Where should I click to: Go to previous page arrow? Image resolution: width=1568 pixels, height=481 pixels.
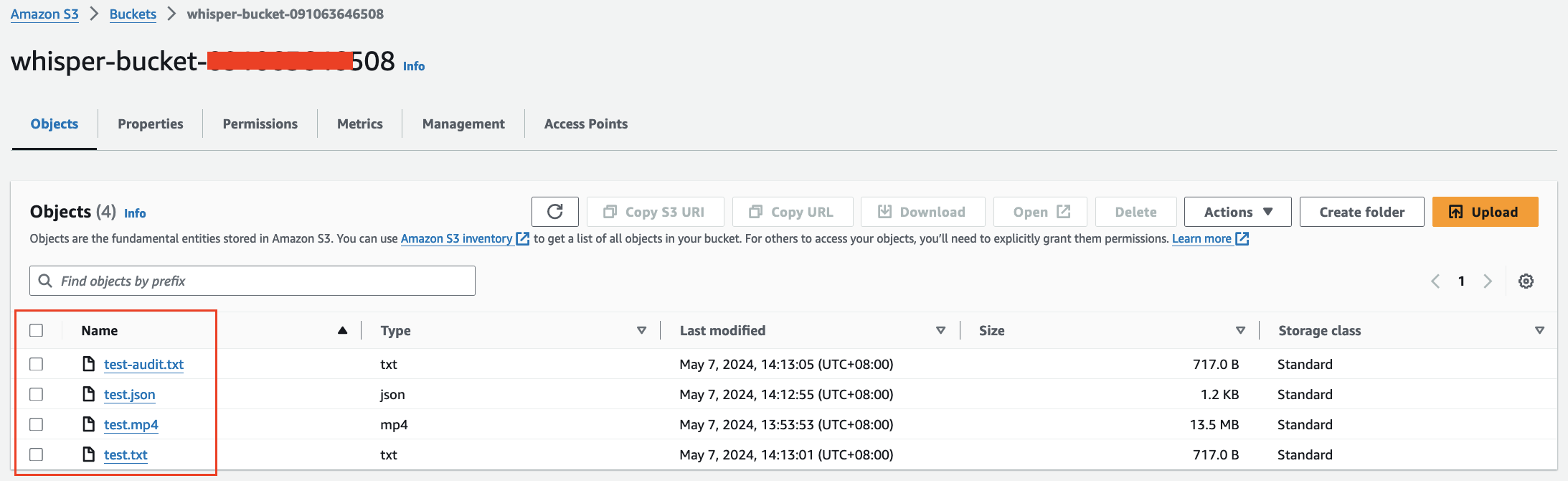pyautogui.click(x=1435, y=281)
